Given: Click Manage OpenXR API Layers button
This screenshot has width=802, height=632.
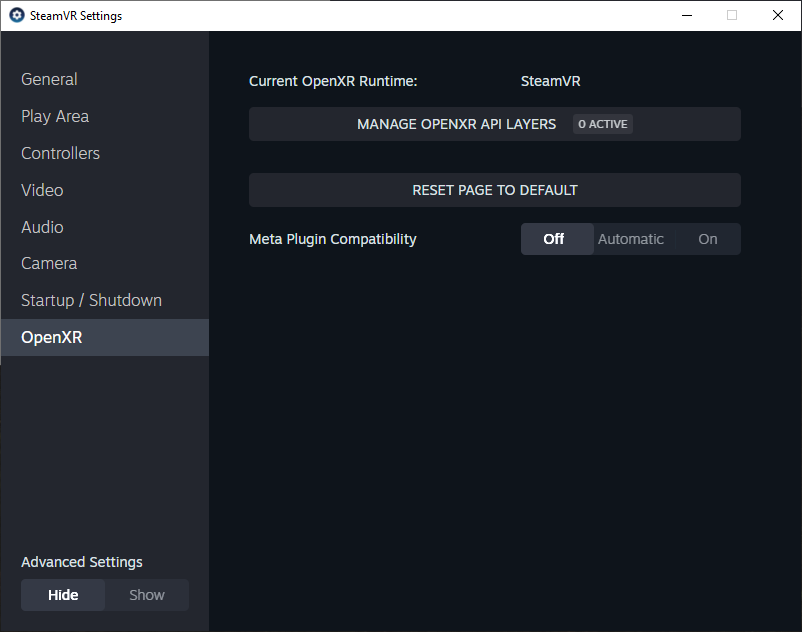Looking at the screenshot, I should click(x=495, y=124).
